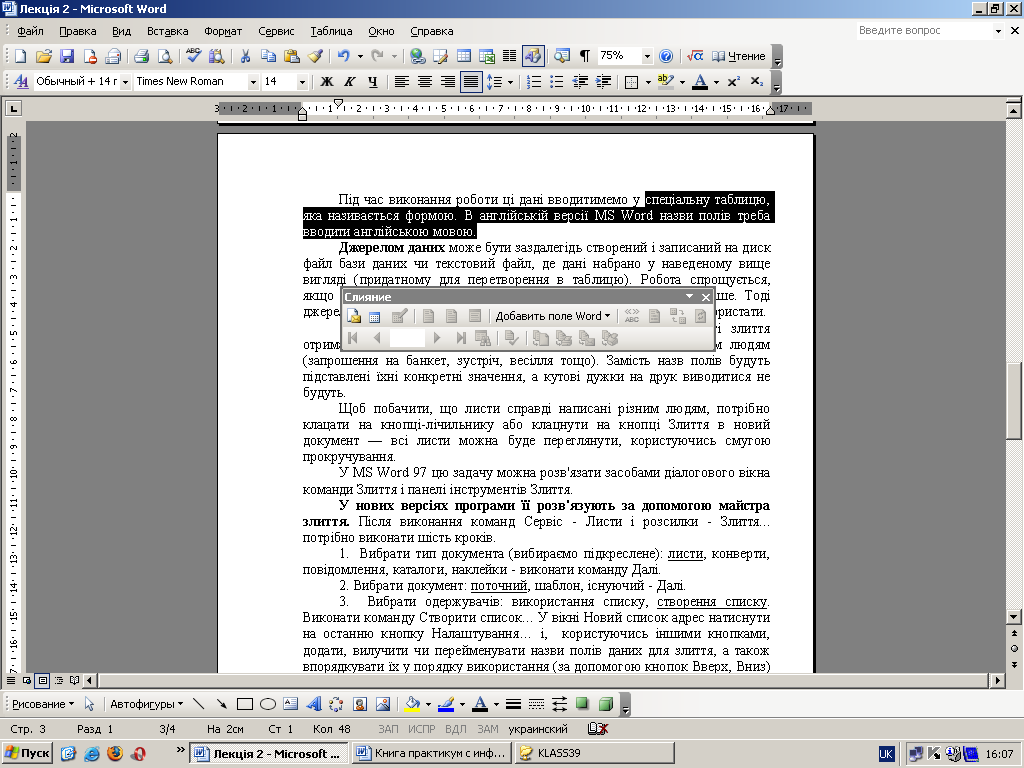Apply bulleted list formatting
Image resolution: width=1024 pixels, height=768 pixels.
pos(556,82)
